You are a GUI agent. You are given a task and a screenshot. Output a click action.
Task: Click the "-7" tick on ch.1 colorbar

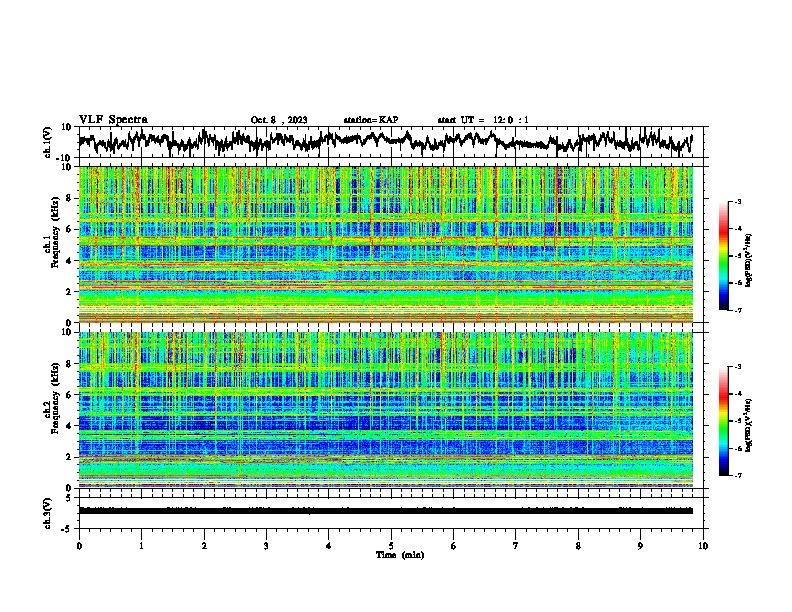tap(738, 310)
